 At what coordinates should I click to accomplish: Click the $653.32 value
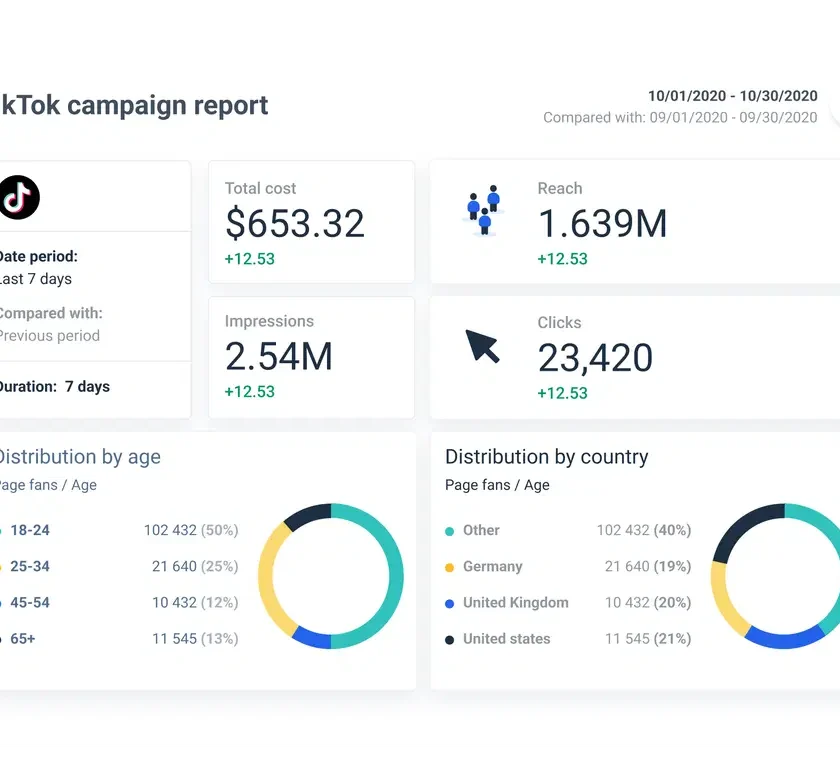pos(295,223)
